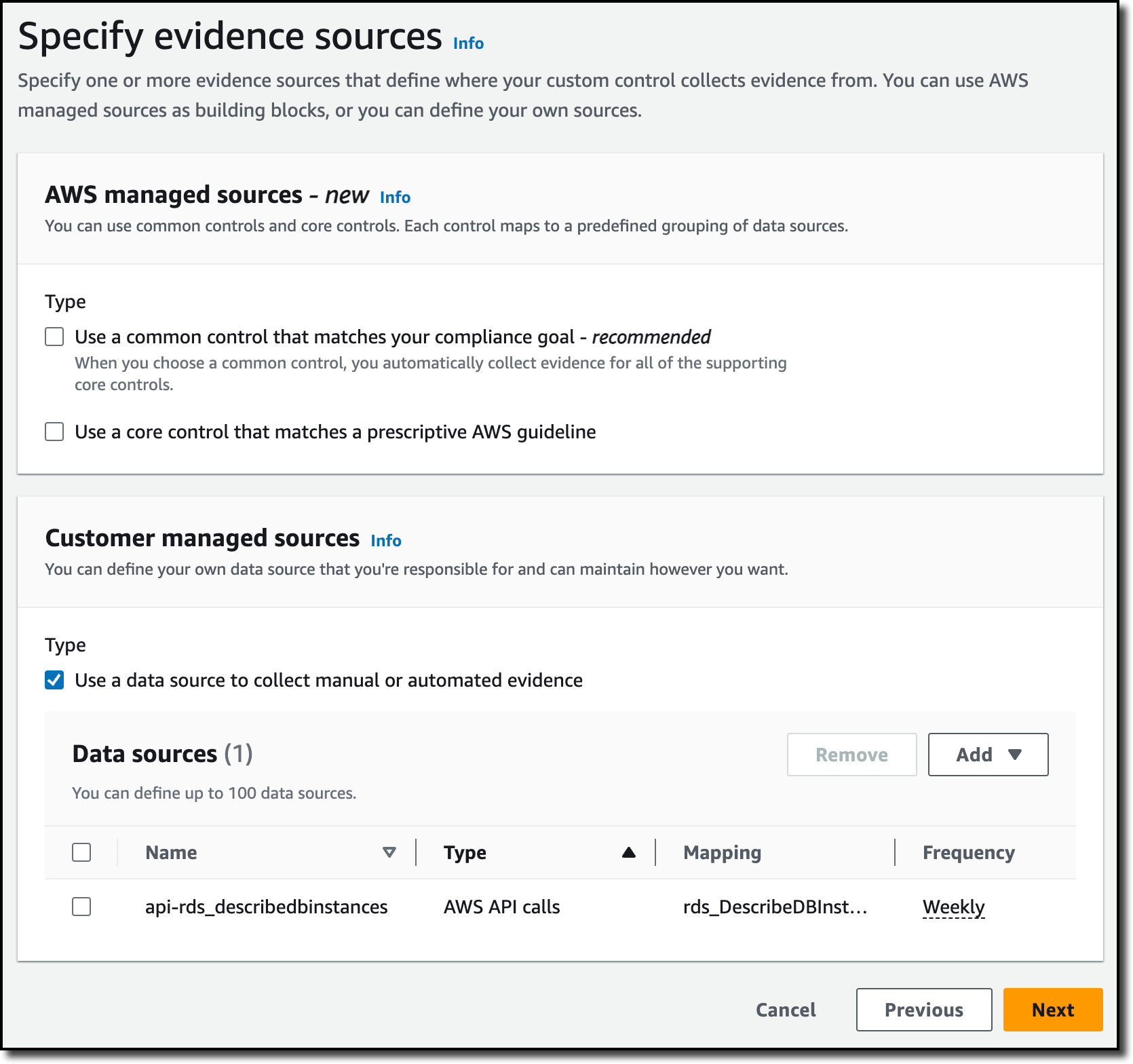Click the Add button's down-arrow caret
Image resolution: width=1133 pixels, height=1064 pixels.
click(x=1015, y=755)
